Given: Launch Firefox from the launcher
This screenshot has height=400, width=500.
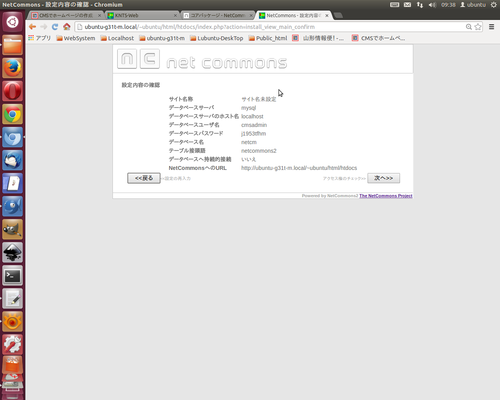Looking at the screenshot, I should coord(12,68).
